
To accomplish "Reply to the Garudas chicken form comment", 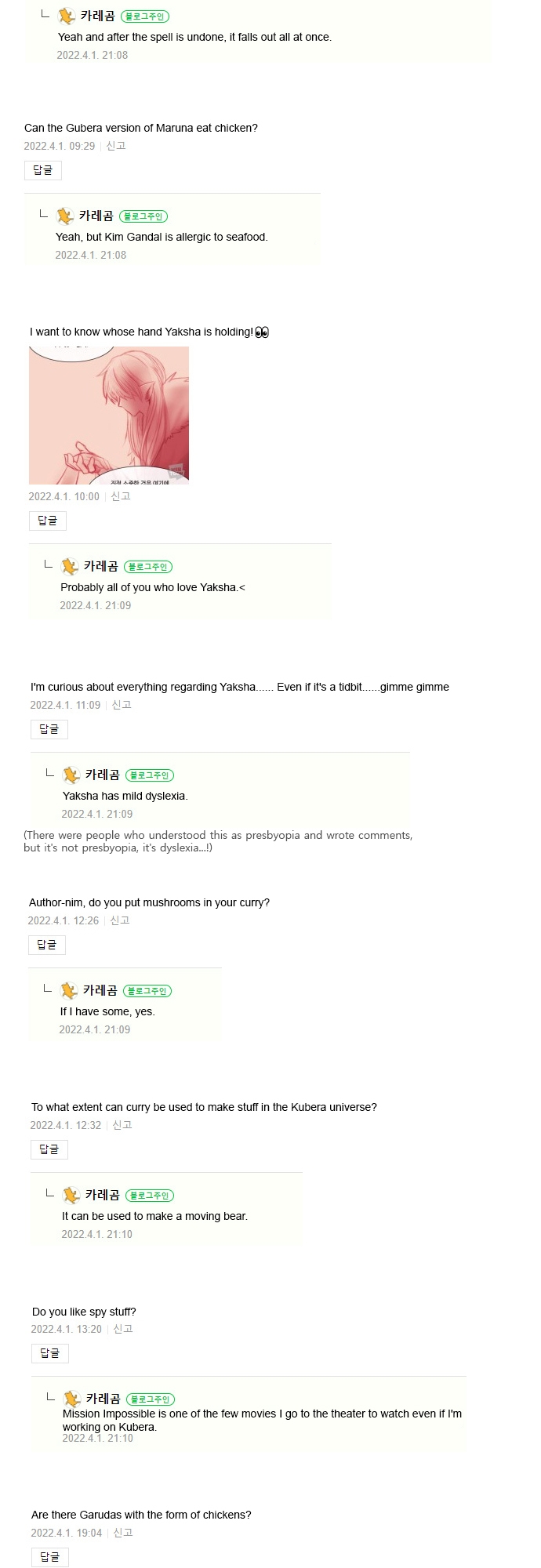I will [49, 1557].
